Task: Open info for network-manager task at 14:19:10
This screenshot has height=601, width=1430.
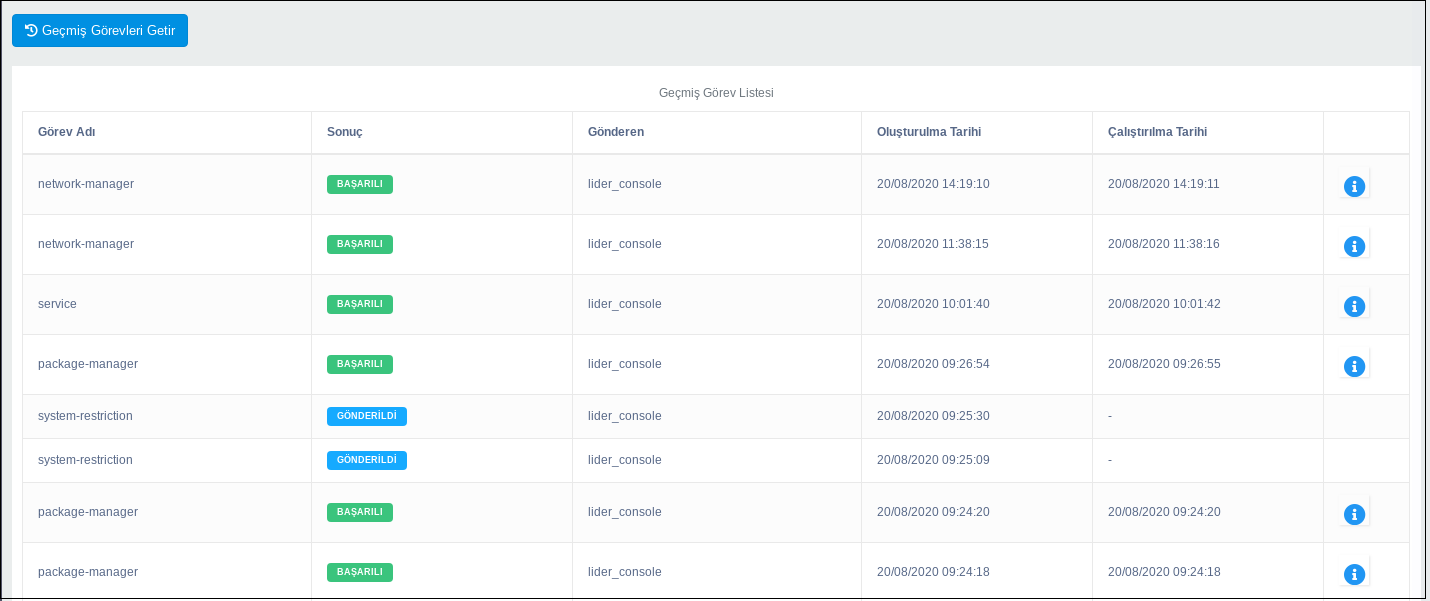Action: click(1354, 186)
